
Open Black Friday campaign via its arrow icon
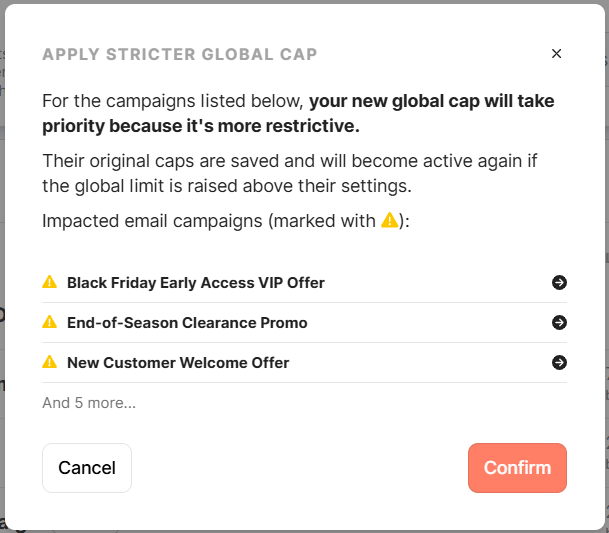[x=559, y=283]
